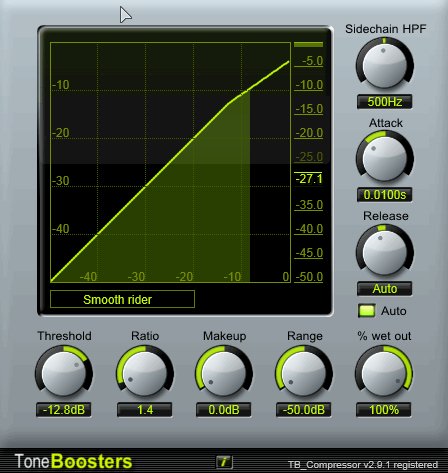Click the Threshold knob
This screenshot has height=473, width=448.
coord(64,373)
